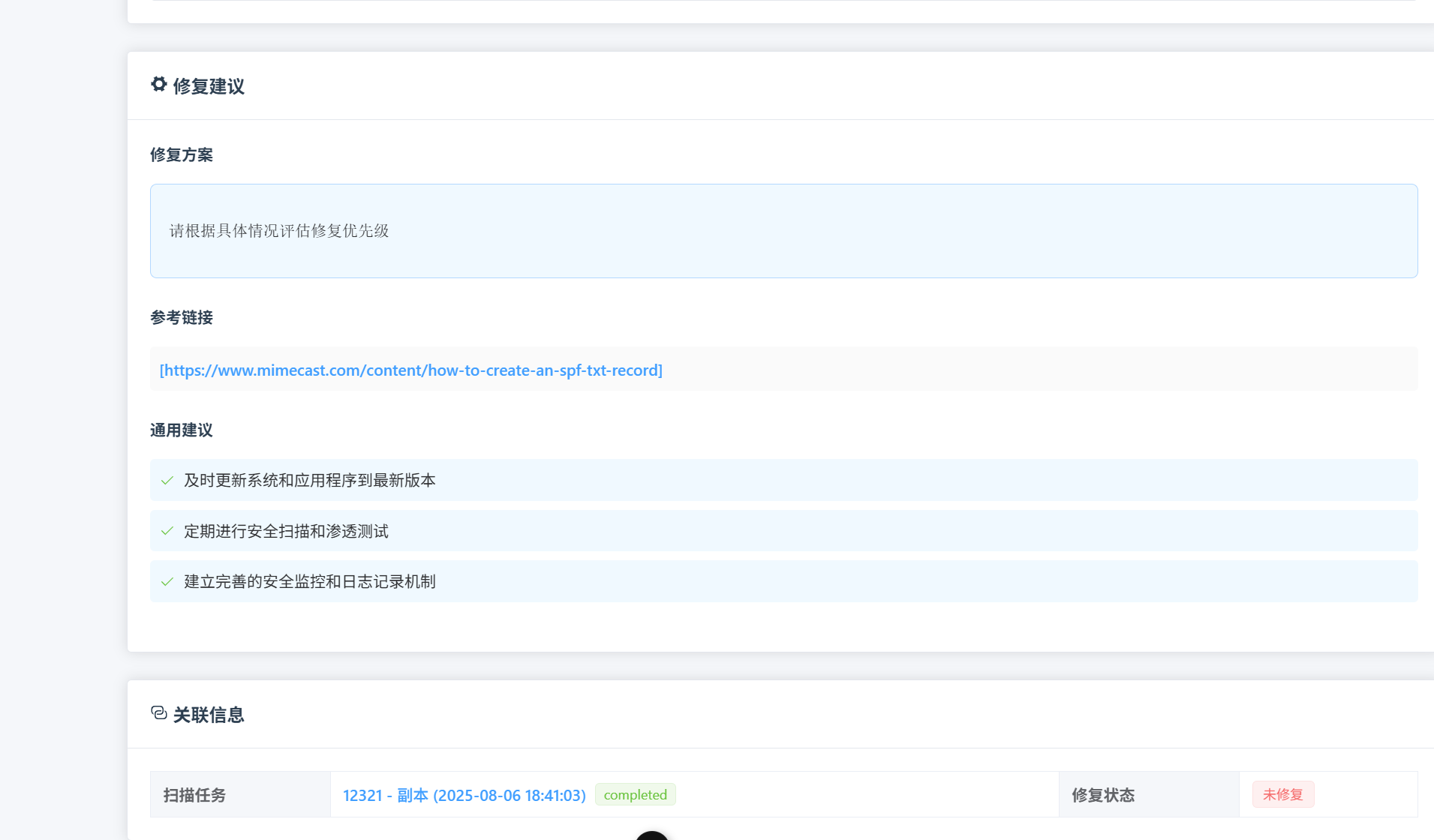Viewport: 1434px width, 840px height.
Task: Click the red 未修复 status badge
Action: [x=1282, y=795]
